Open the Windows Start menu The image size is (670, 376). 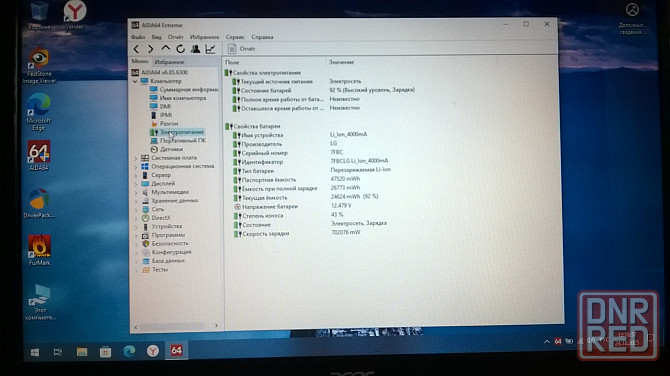click(35, 352)
